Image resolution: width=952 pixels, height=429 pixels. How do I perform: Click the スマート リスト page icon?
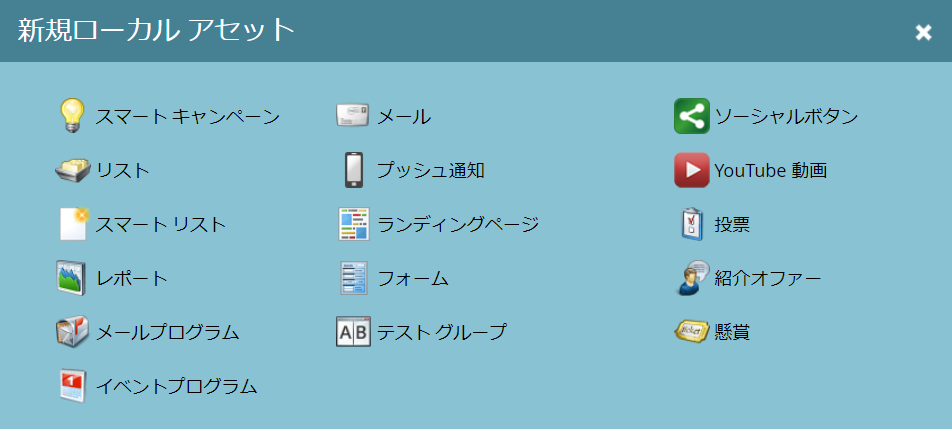pyautogui.click(x=74, y=224)
